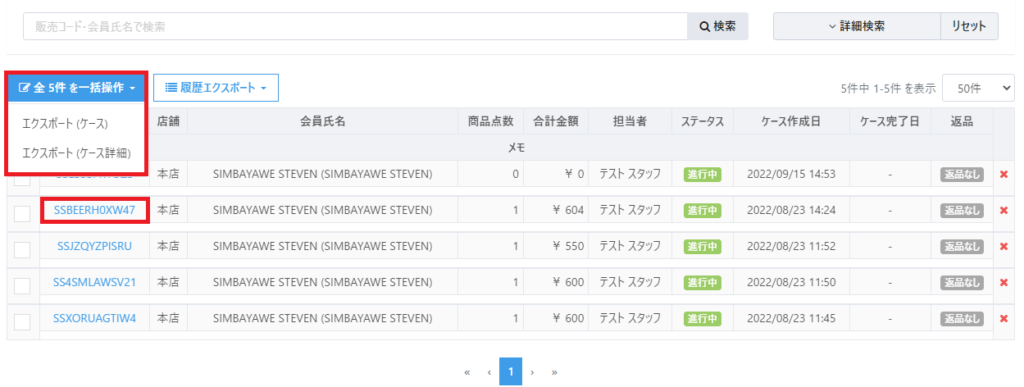Screen dimensions: 1024x387
Task: Open the 全5件を一括操作 bulk action dropdown
Action: click(x=76, y=88)
